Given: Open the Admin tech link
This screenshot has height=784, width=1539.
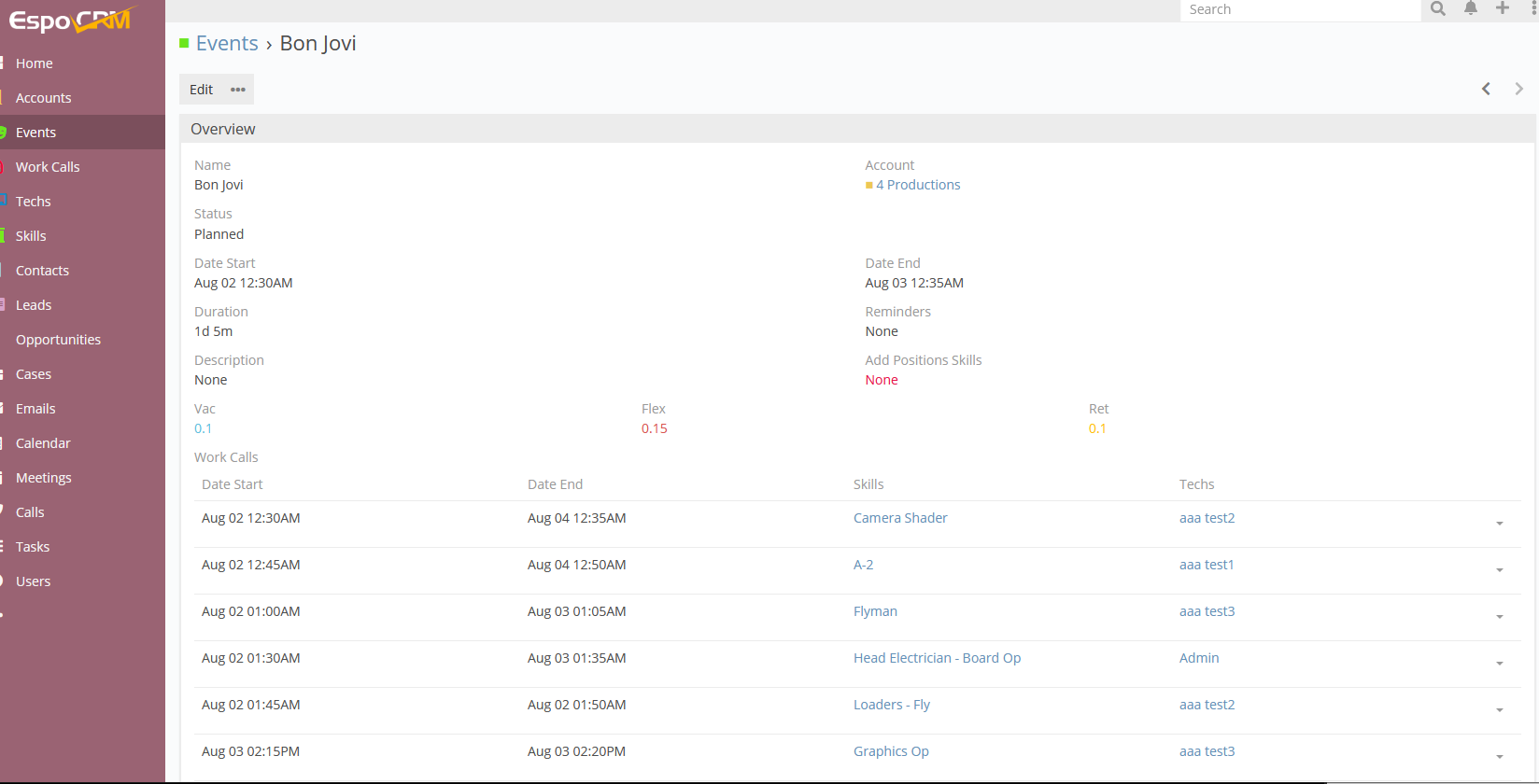Looking at the screenshot, I should click(1199, 658).
